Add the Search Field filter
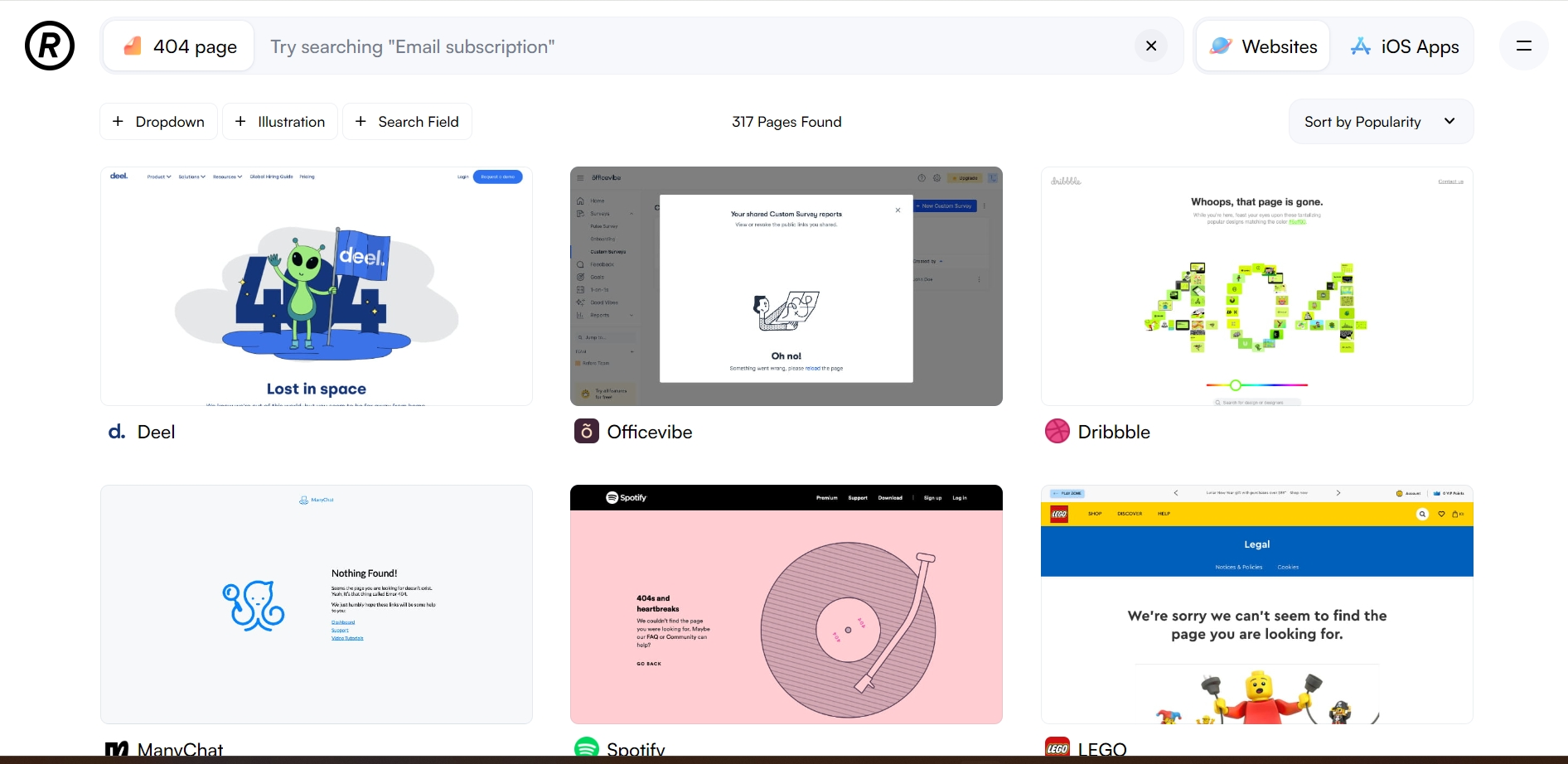This screenshot has height=764, width=1568. click(407, 122)
